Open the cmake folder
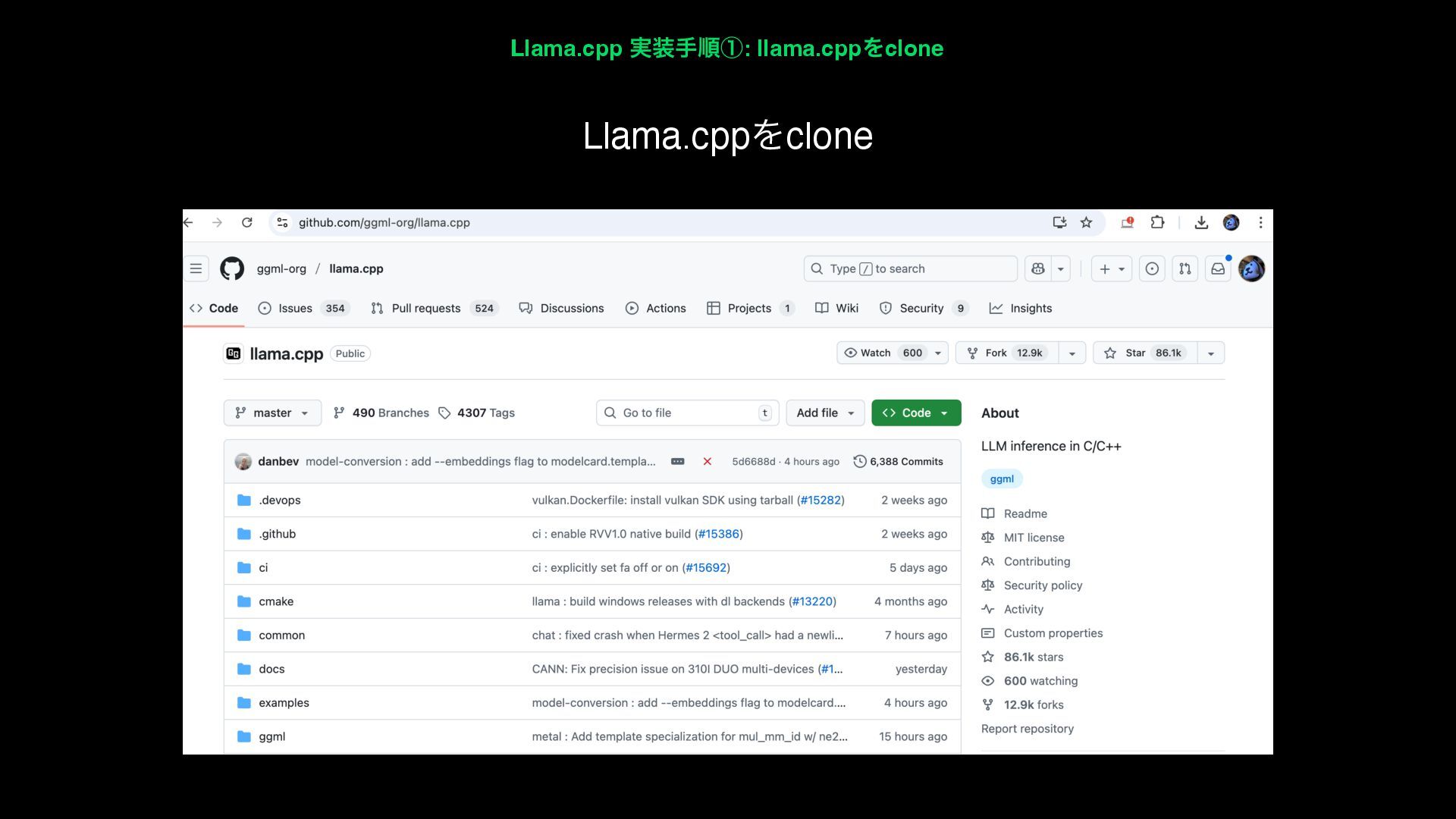Image resolution: width=1456 pixels, height=819 pixels. click(276, 601)
